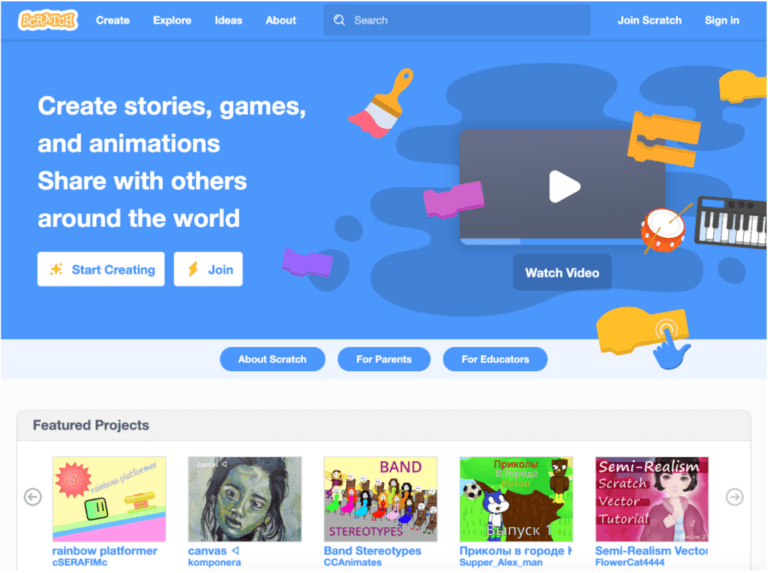This screenshot has width=768, height=573.
Task: Go to previous featured projects arrow
Action: tap(33, 497)
